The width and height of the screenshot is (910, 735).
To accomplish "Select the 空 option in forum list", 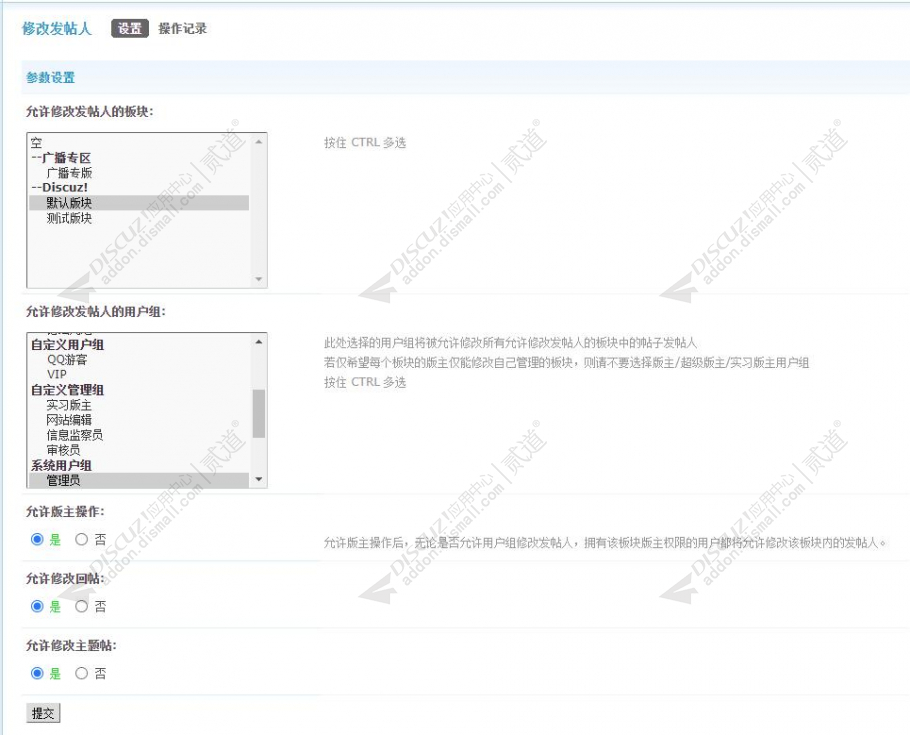I will 139,142.
